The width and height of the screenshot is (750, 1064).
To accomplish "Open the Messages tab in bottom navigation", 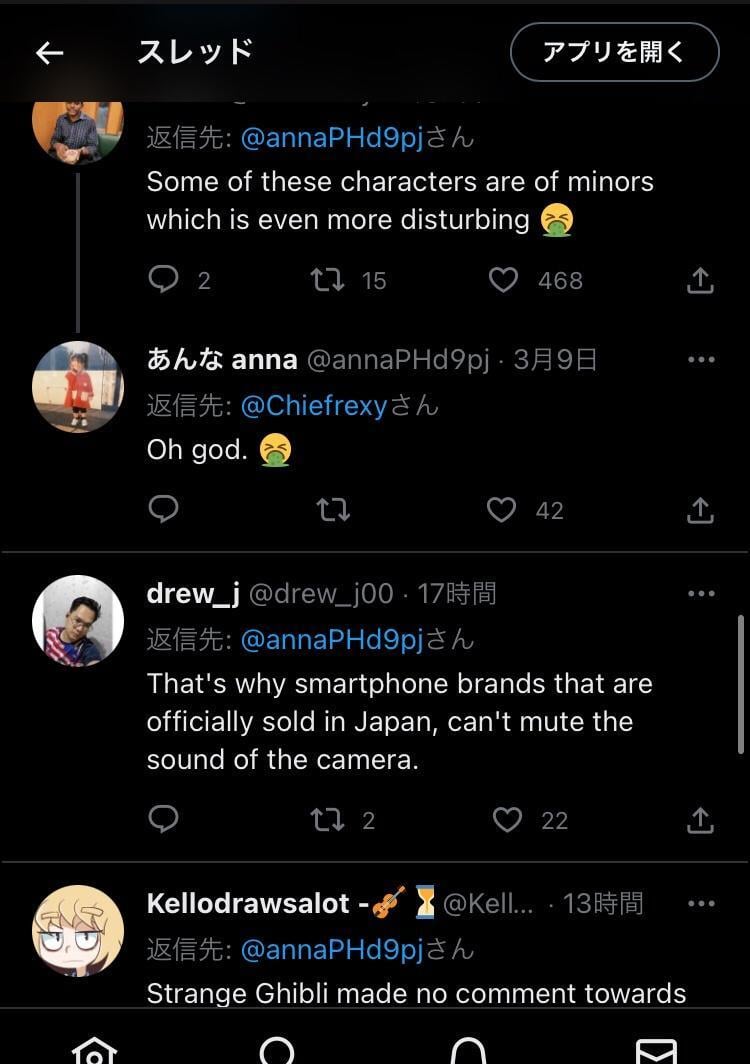I will 656,1050.
